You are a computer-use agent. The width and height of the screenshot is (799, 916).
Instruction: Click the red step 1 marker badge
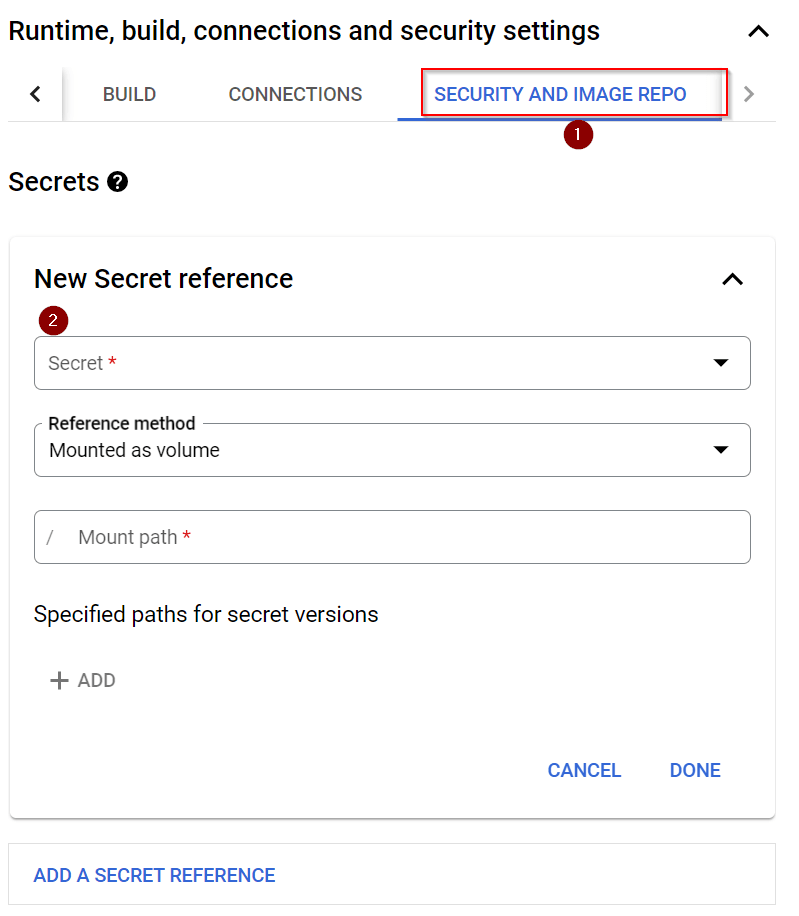point(578,134)
